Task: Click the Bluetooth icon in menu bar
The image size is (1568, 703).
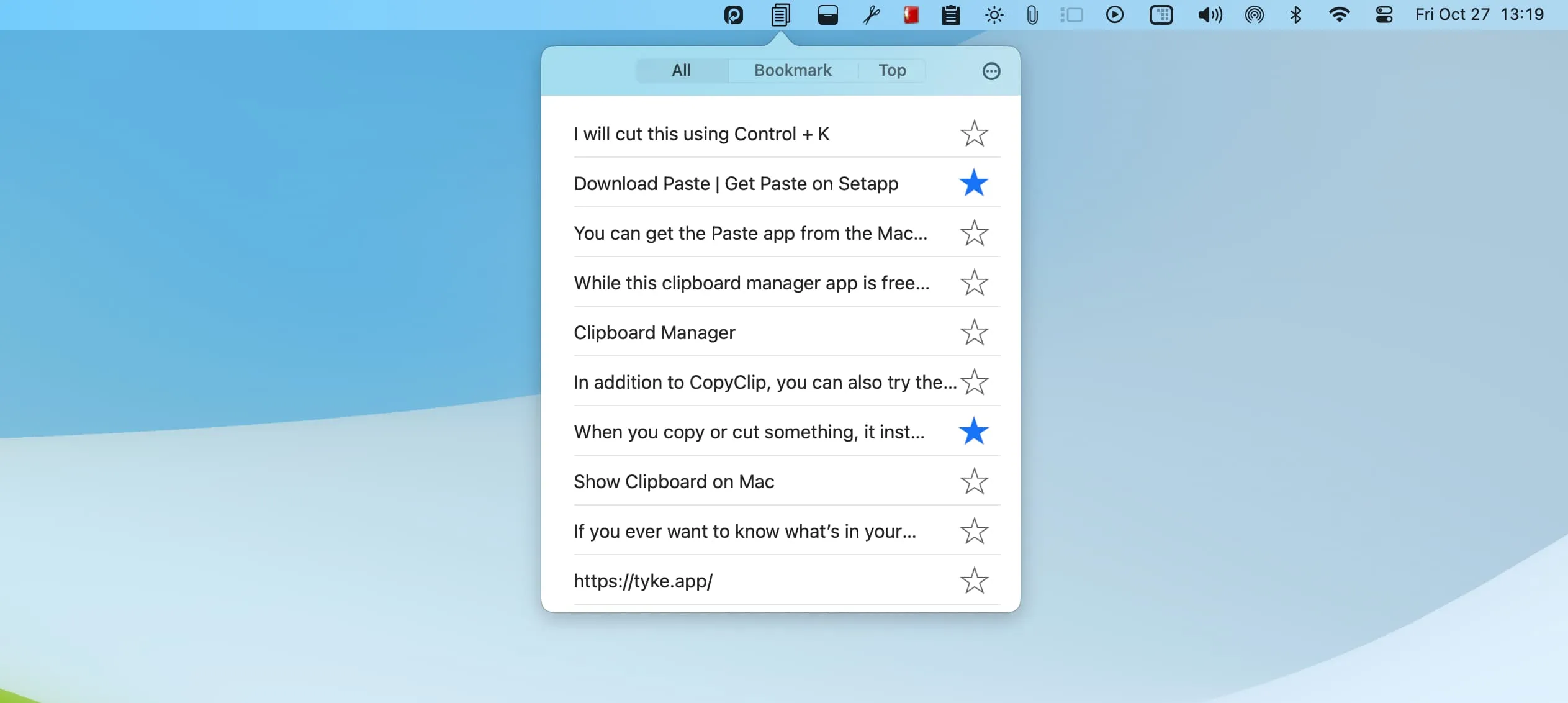Action: 1296,14
